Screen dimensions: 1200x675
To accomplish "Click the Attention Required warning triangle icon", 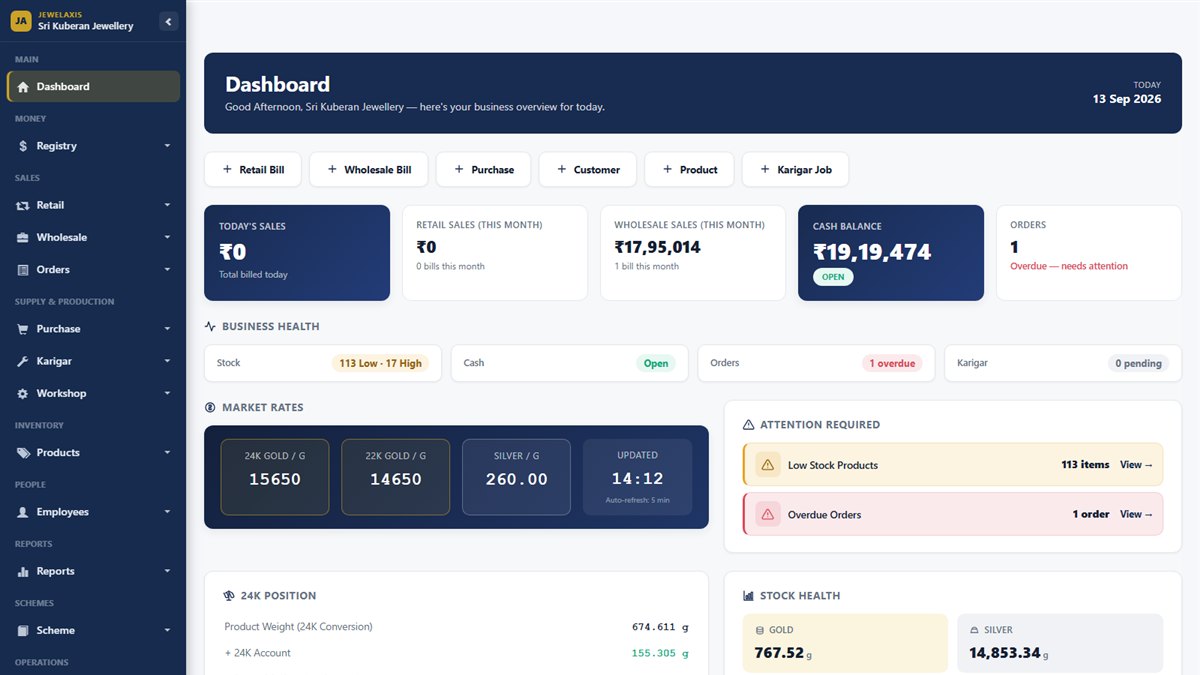I will tap(748, 425).
